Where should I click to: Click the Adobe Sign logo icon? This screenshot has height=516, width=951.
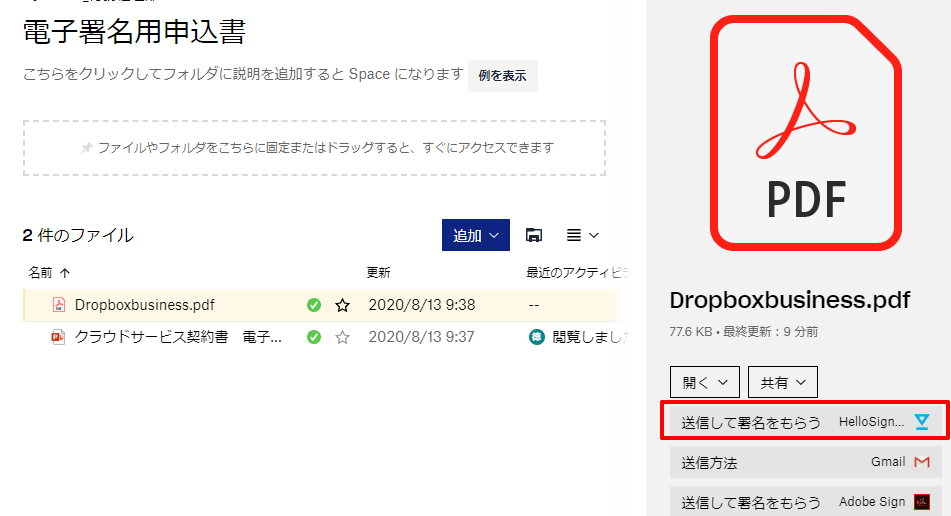(x=922, y=501)
